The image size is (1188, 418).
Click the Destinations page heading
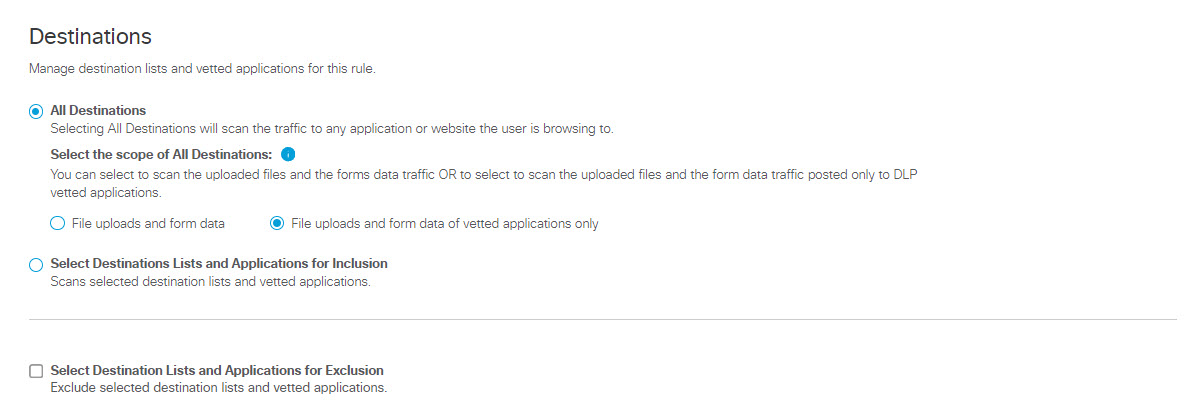[90, 36]
